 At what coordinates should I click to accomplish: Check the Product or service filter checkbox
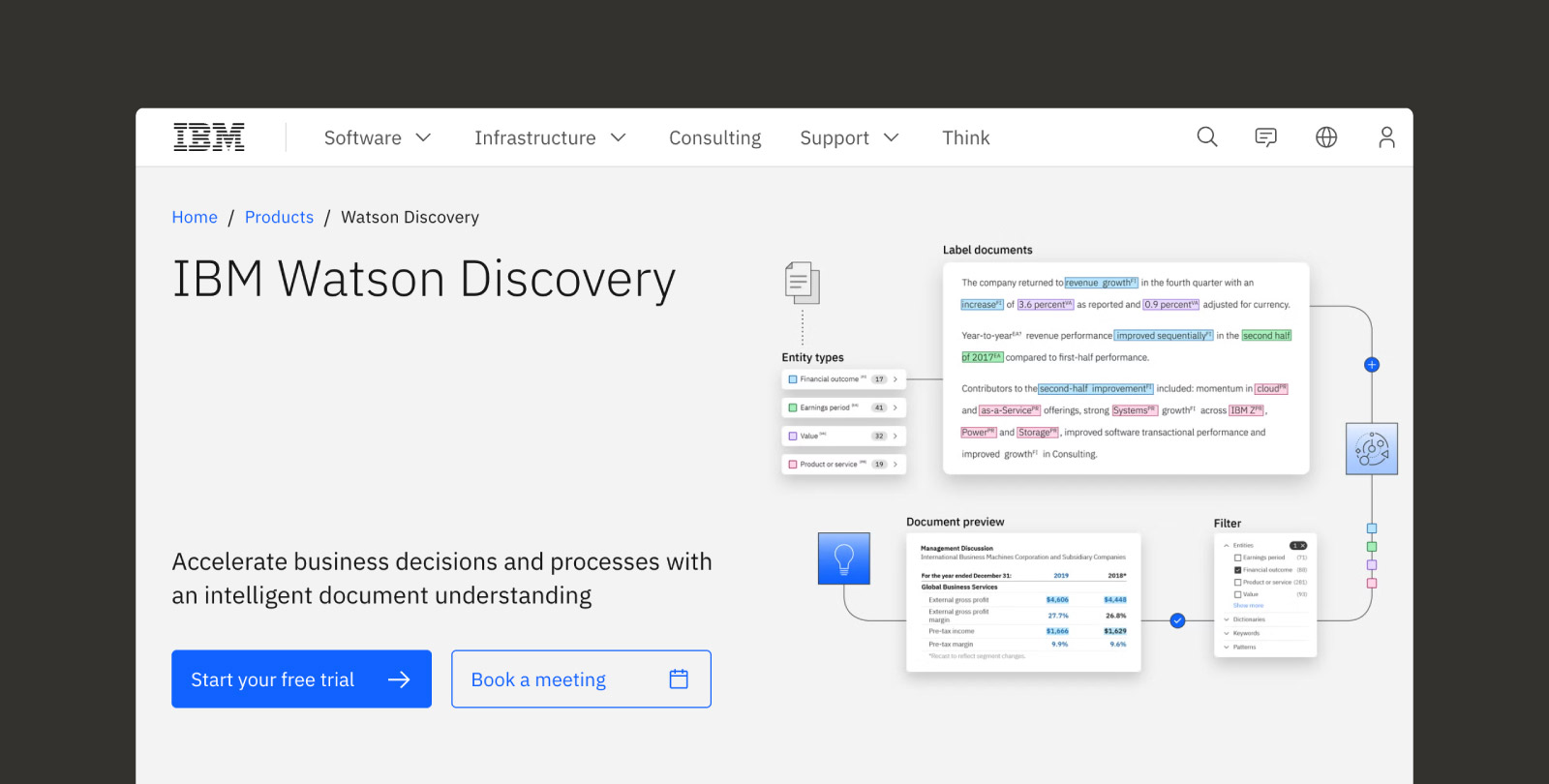point(1237,583)
